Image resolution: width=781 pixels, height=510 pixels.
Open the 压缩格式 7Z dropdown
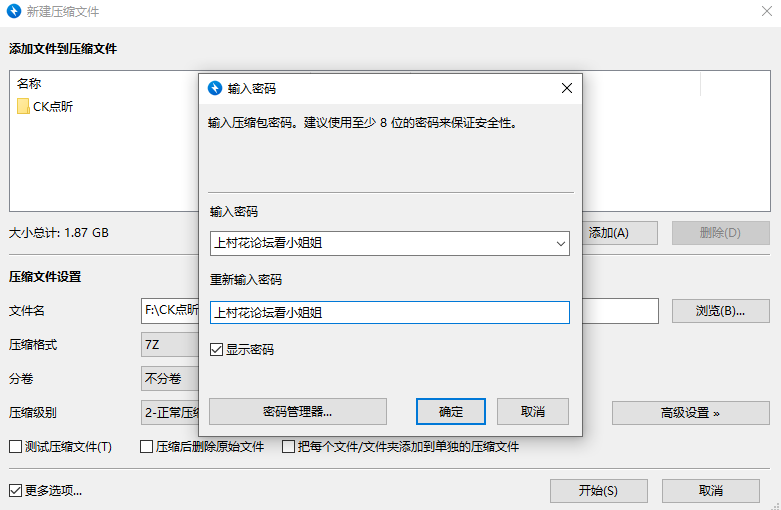pyautogui.click(x=170, y=345)
